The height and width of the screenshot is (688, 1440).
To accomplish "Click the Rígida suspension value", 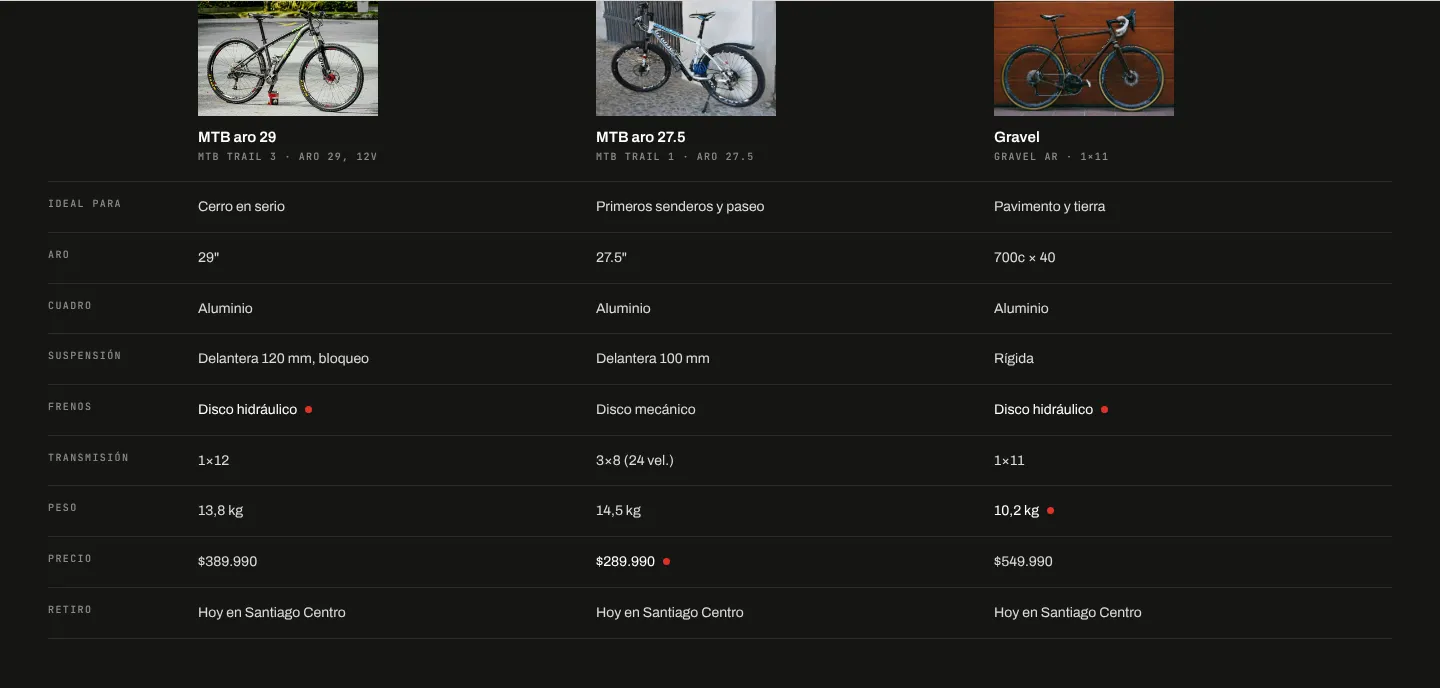I will click(x=1014, y=359).
